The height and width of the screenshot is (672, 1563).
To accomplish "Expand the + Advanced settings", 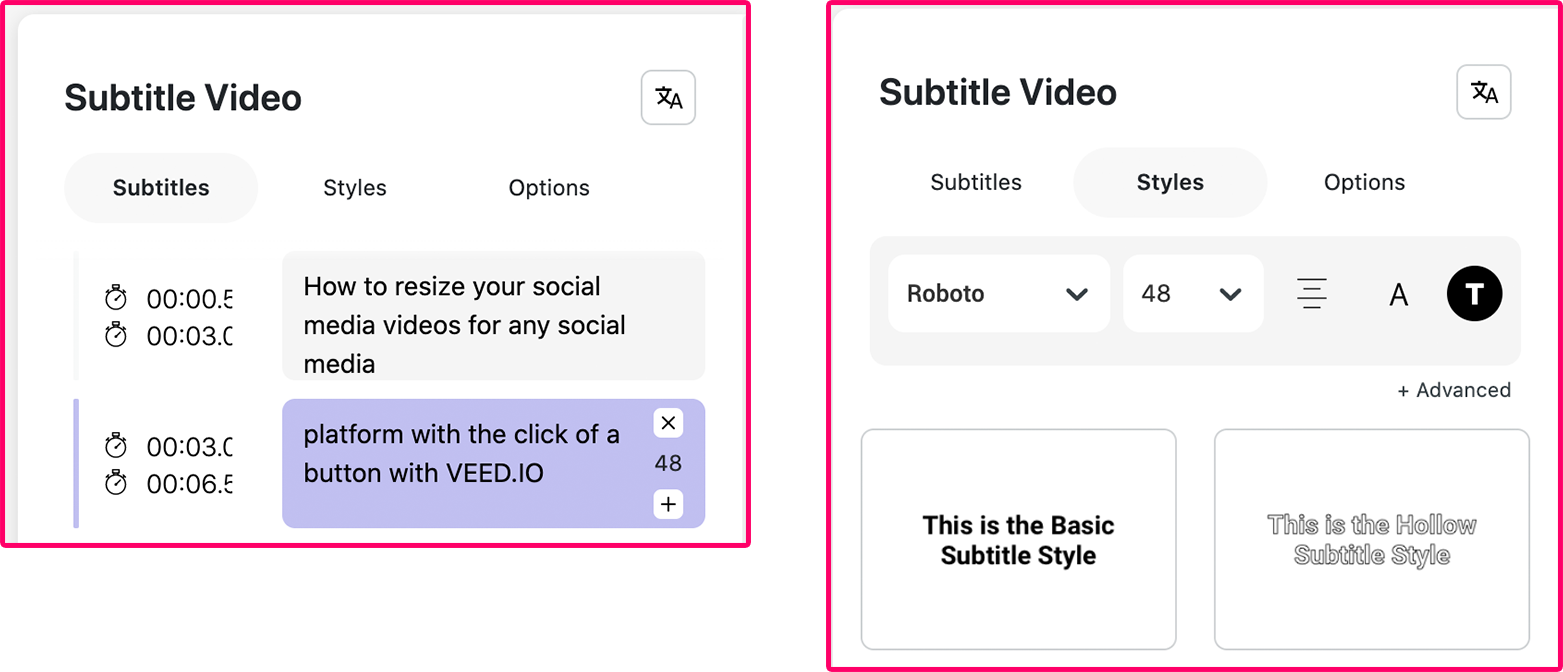I will tap(1454, 390).
